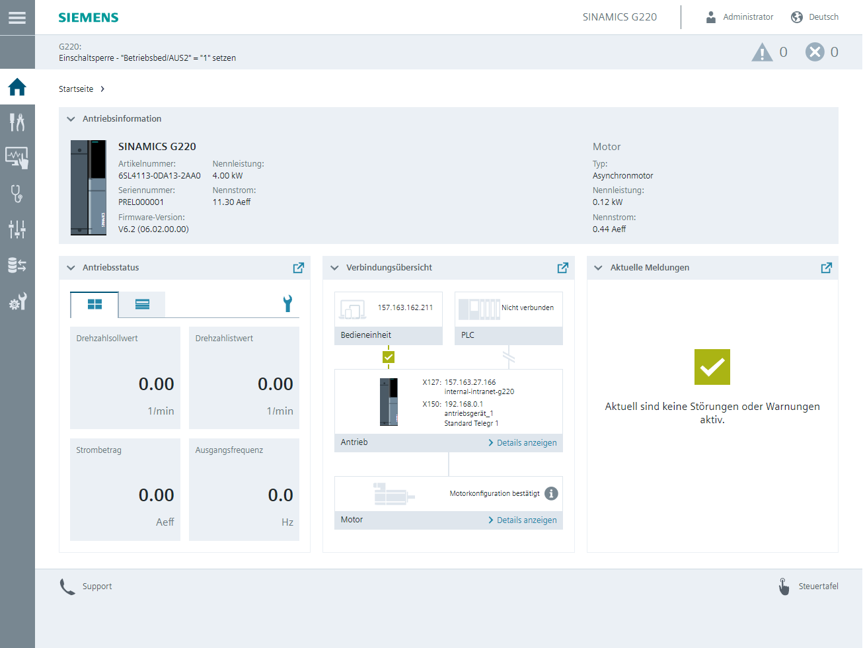Click the Bedieneinheit device icon
Screen dimensions: 863x648
coord(352,309)
